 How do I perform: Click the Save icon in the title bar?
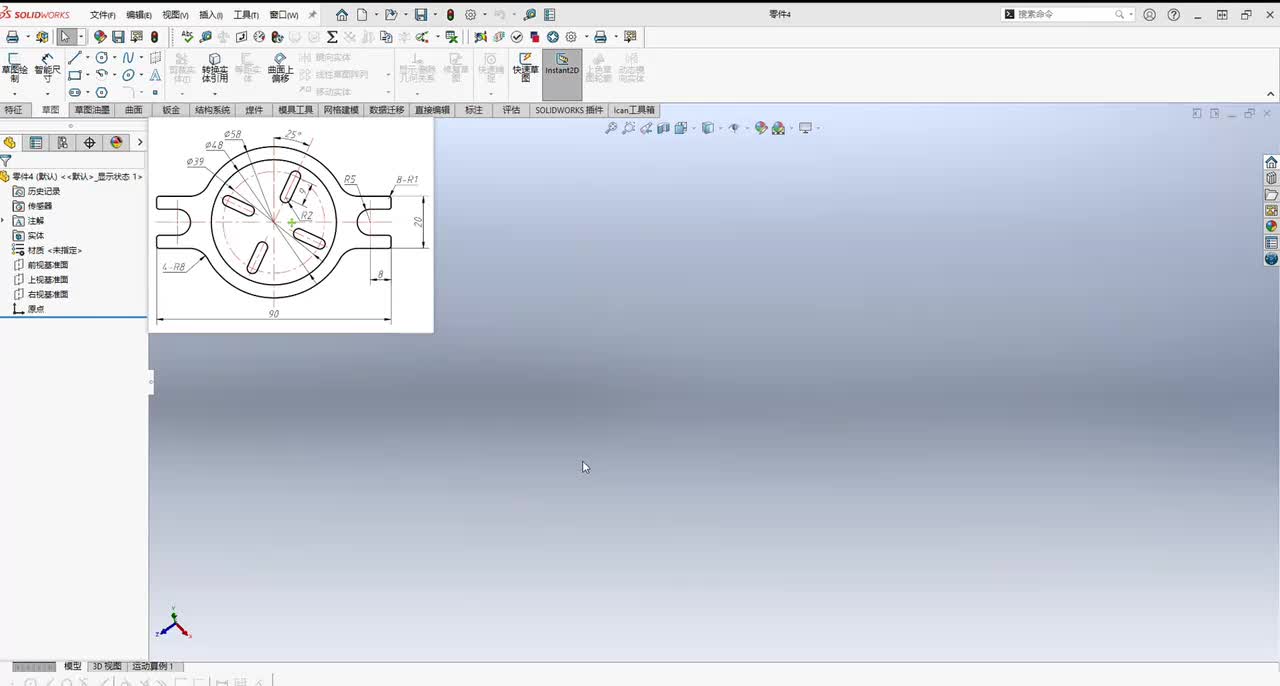pos(421,15)
